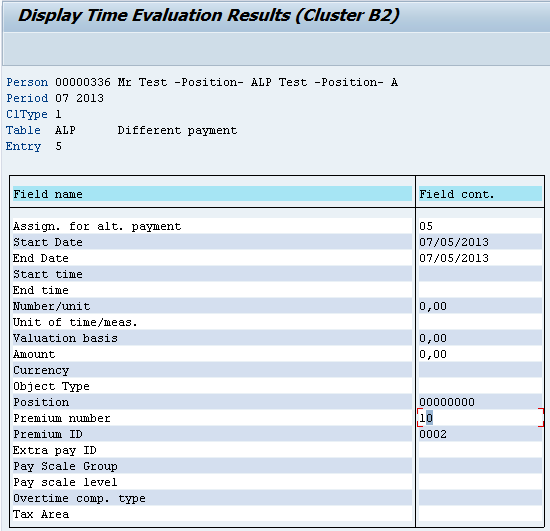Viewport: 550px width, 531px height.
Task: Select the Premium ID value 0002
Action: tap(433, 434)
